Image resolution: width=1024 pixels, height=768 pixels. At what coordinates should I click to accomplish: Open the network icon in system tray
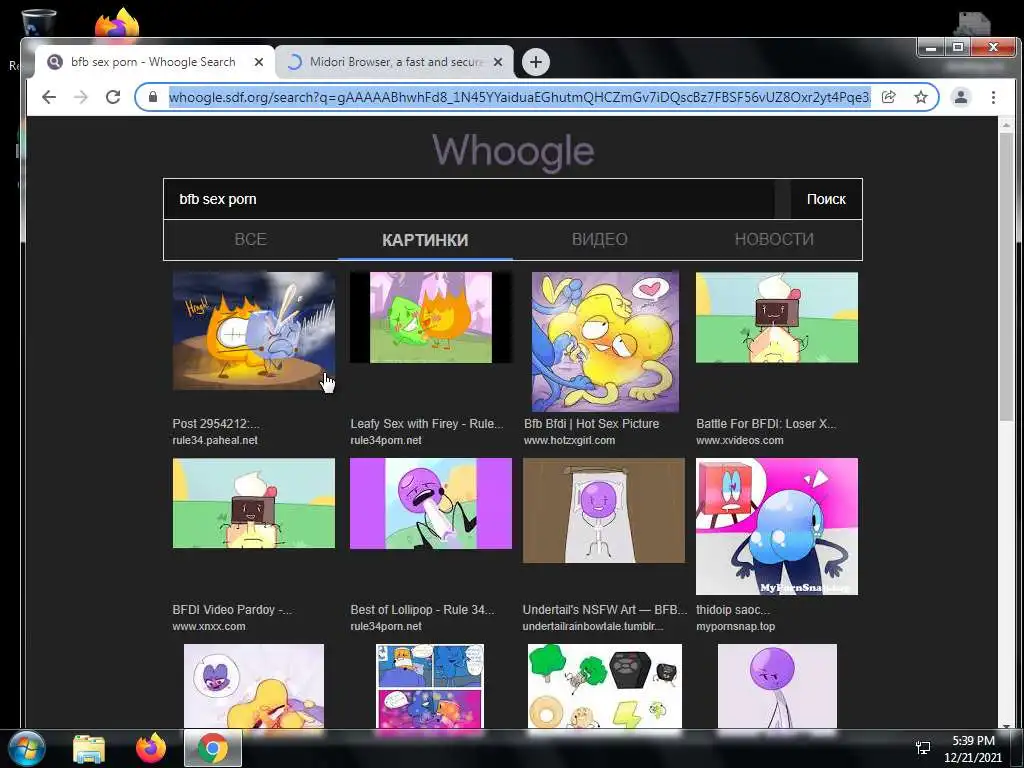click(923, 748)
